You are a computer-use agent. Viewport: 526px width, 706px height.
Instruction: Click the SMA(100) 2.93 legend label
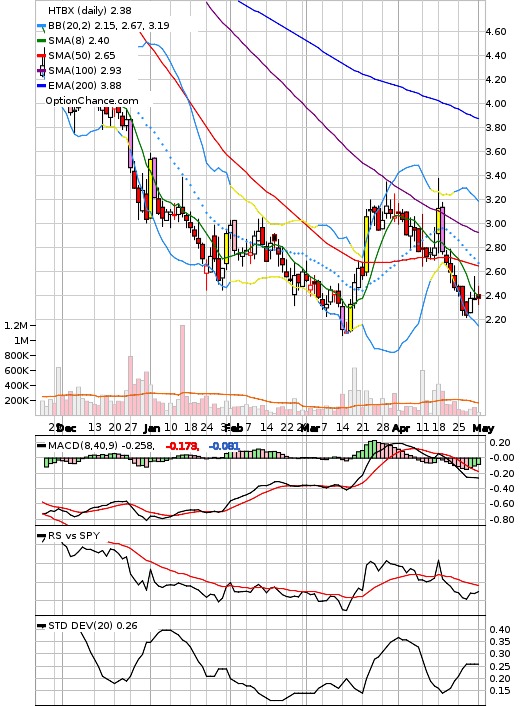point(85,70)
